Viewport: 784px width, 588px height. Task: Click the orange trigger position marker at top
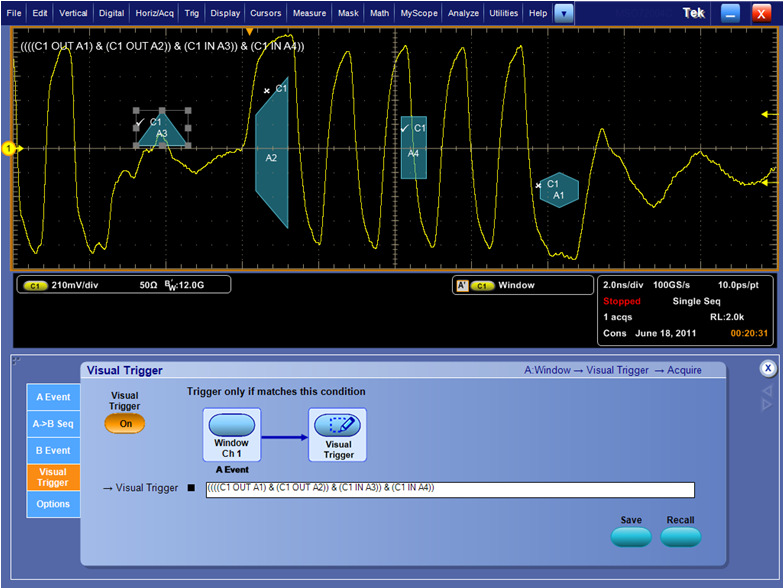point(249,31)
